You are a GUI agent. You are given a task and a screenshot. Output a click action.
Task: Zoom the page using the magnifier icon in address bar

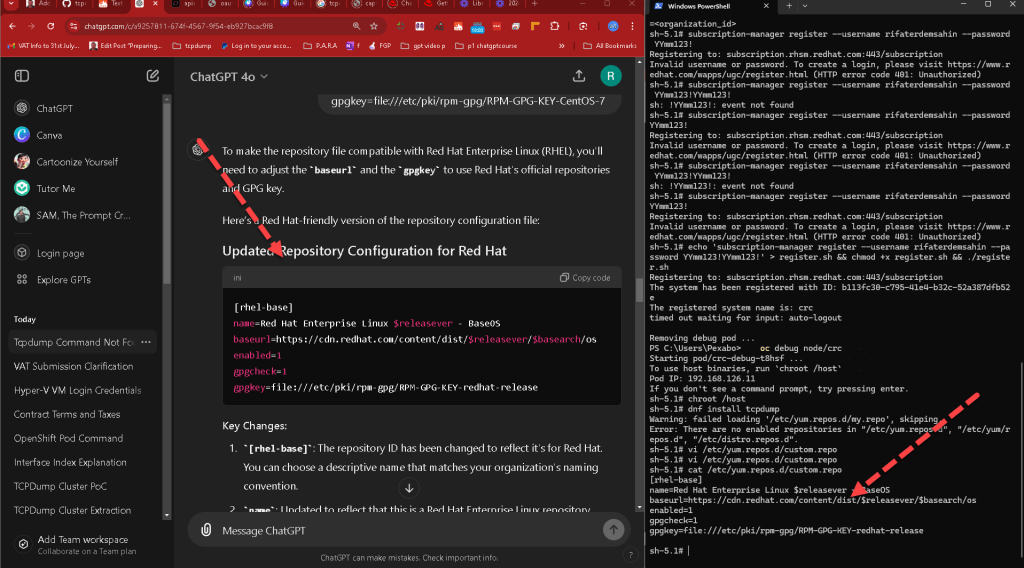tap(356, 26)
